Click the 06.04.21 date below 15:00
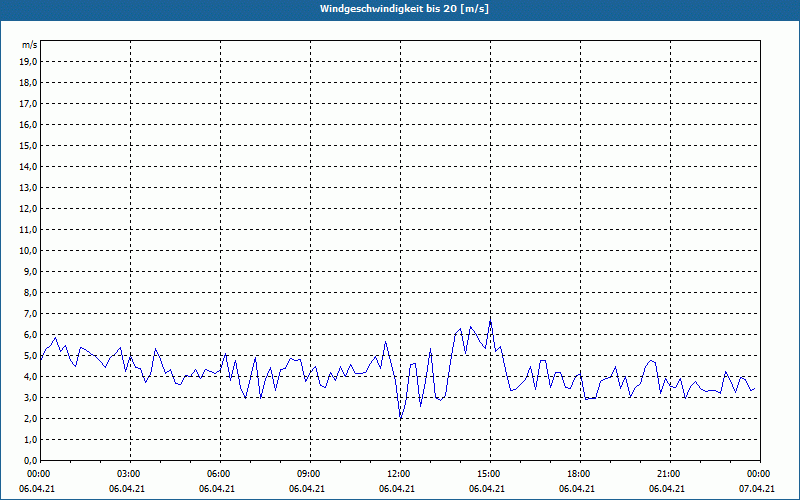The height and width of the screenshot is (500, 800). click(x=487, y=489)
